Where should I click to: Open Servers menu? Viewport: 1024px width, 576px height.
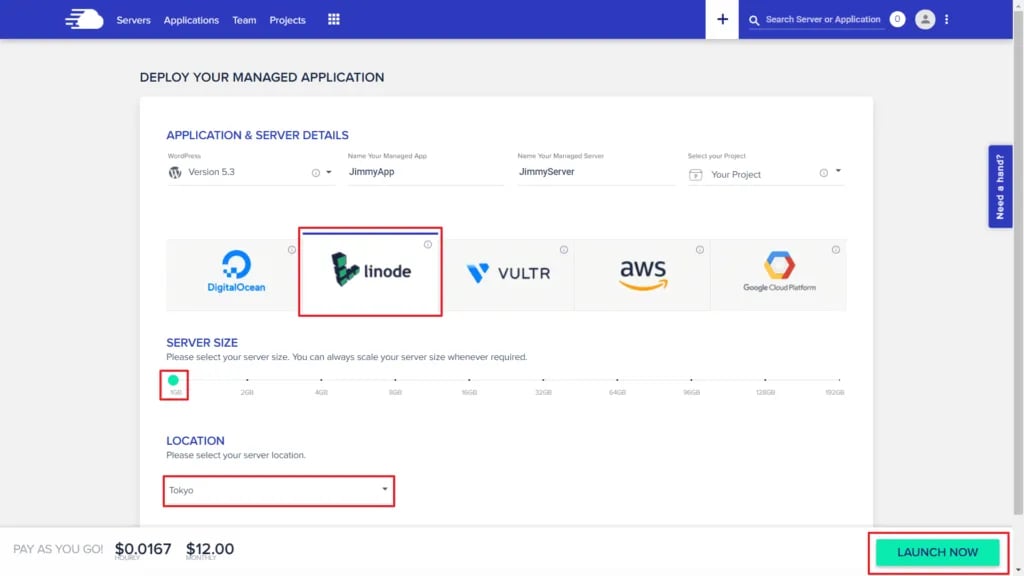[133, 20]
